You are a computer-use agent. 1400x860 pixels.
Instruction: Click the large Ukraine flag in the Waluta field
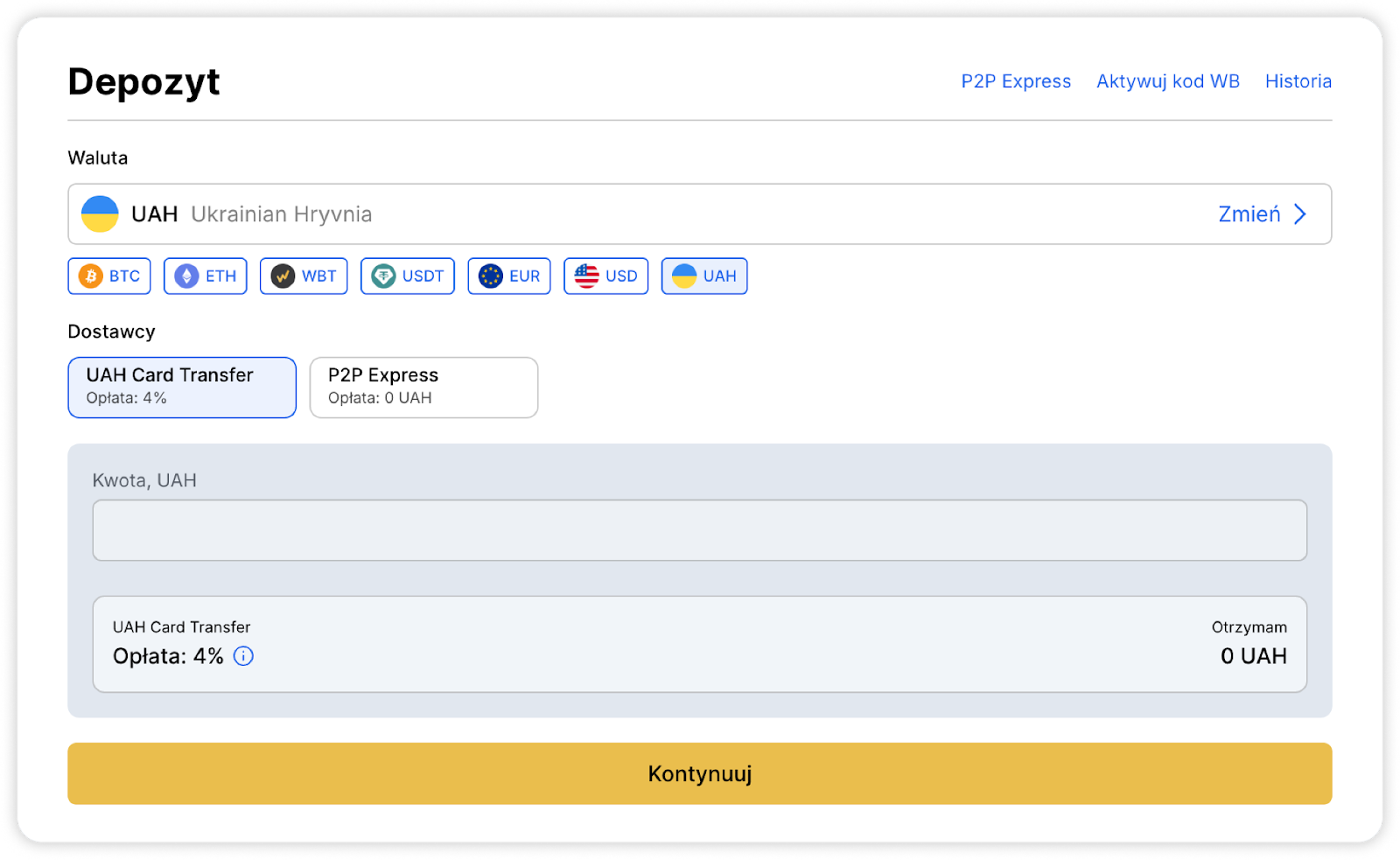[x=100, y=214]
